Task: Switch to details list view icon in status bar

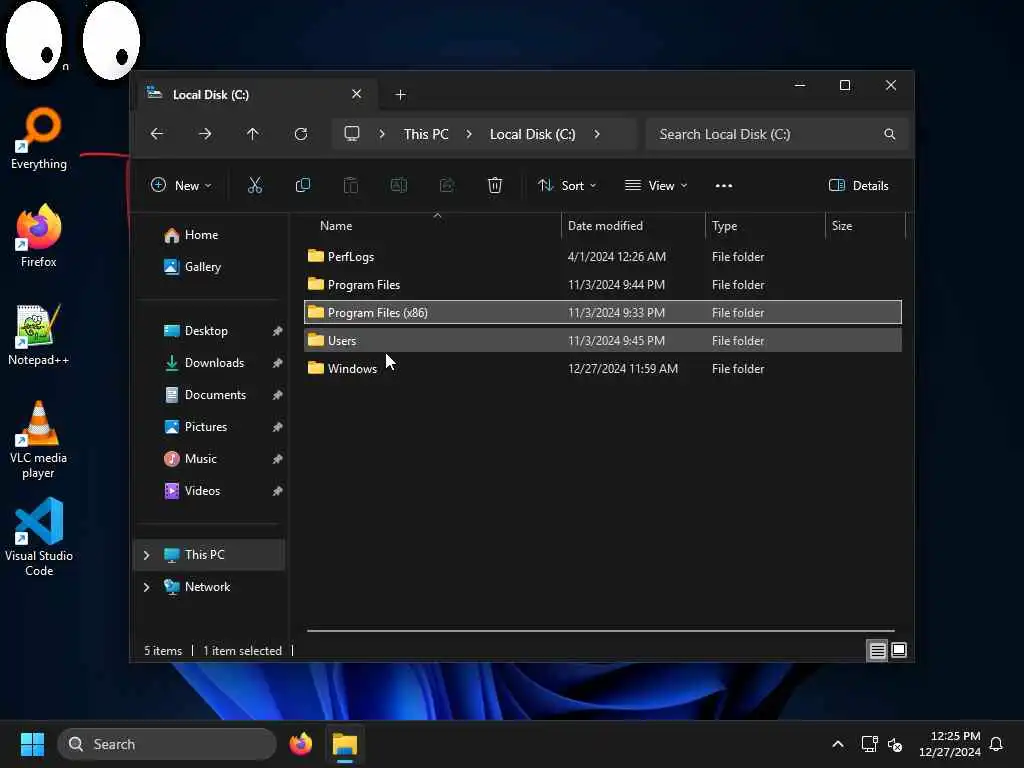Action: pos(877,650)
